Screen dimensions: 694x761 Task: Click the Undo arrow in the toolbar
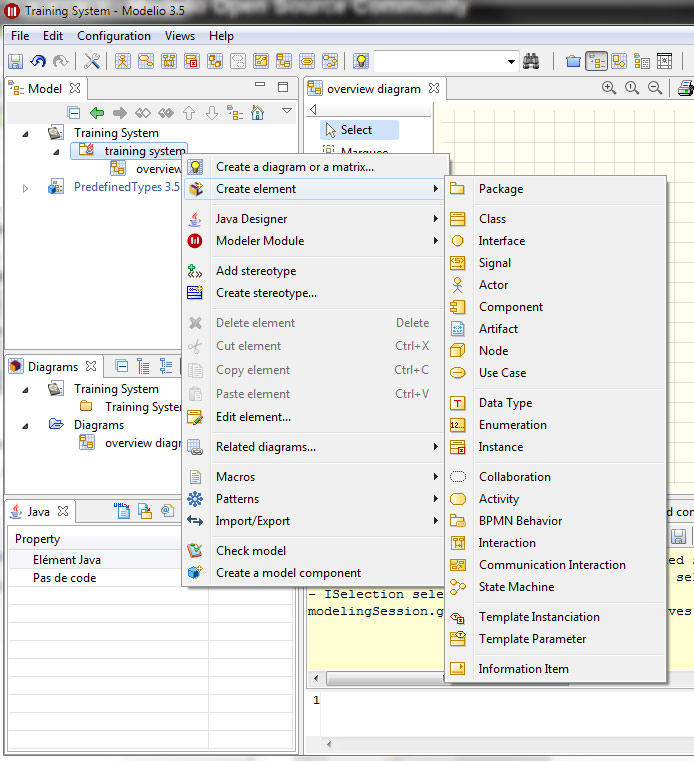click(38, 61)
